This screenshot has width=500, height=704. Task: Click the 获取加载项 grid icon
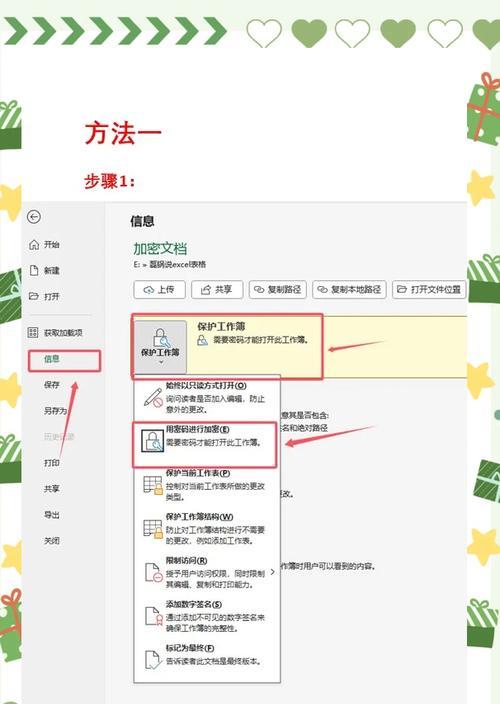click(33, 333)
